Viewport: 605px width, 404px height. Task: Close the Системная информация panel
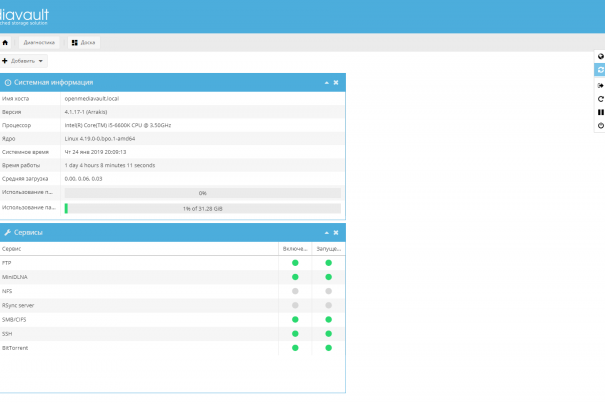point(336,82)
